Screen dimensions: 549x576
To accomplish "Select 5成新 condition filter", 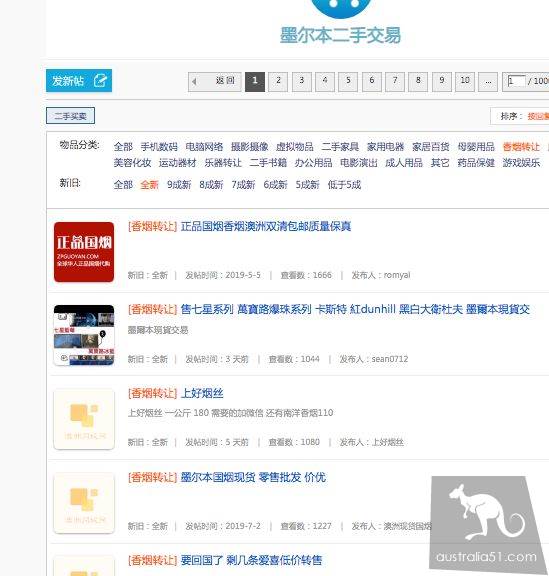I will pyautogui.click(x=307, y=185).
